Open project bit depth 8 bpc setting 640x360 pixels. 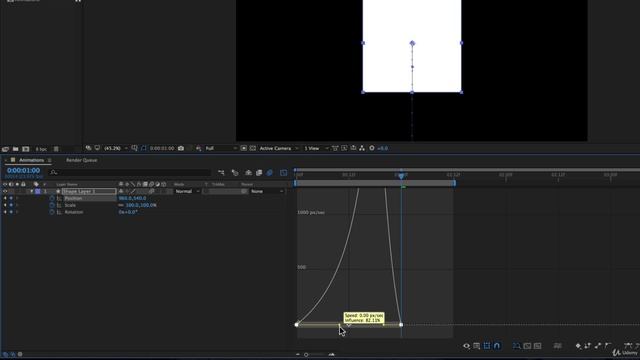(41, 149)
